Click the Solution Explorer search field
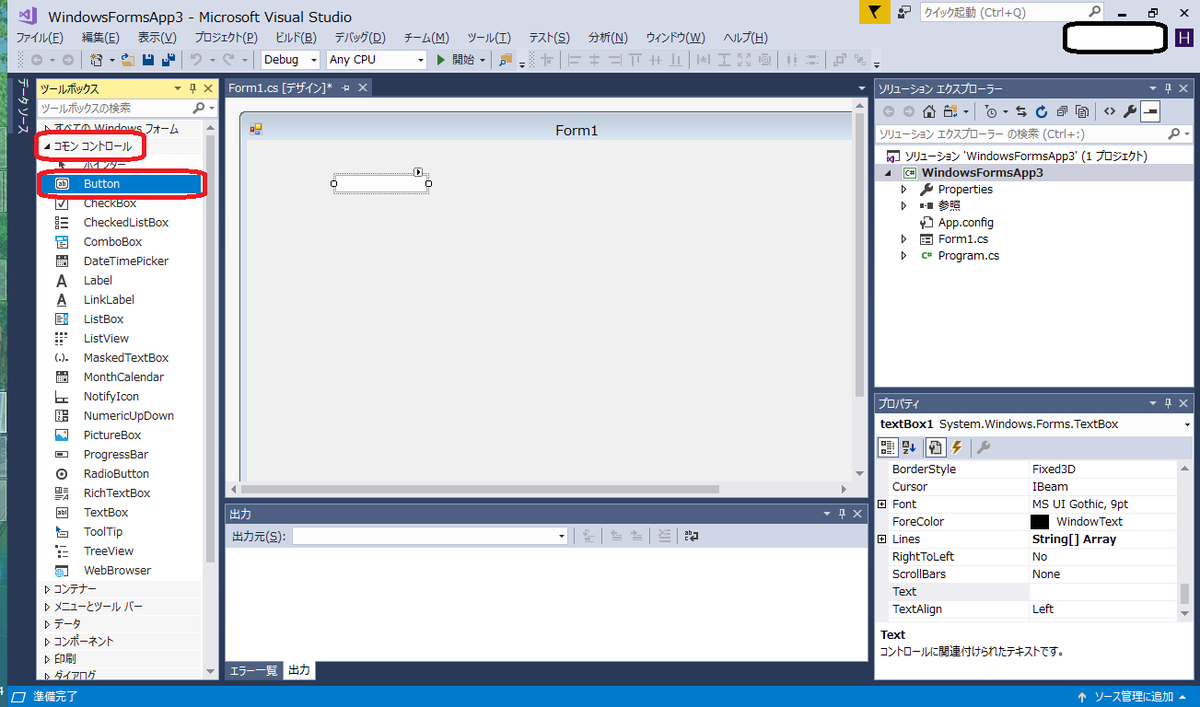 pos(1020,134)
